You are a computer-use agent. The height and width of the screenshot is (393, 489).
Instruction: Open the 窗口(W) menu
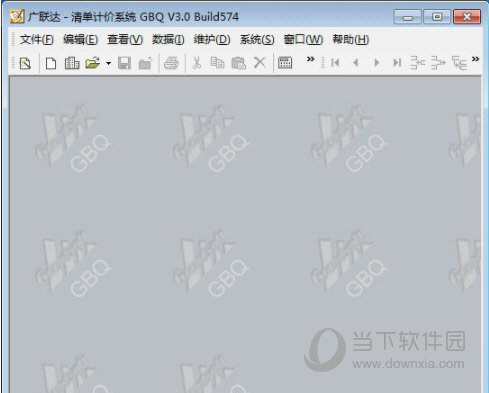click(303, 40)
